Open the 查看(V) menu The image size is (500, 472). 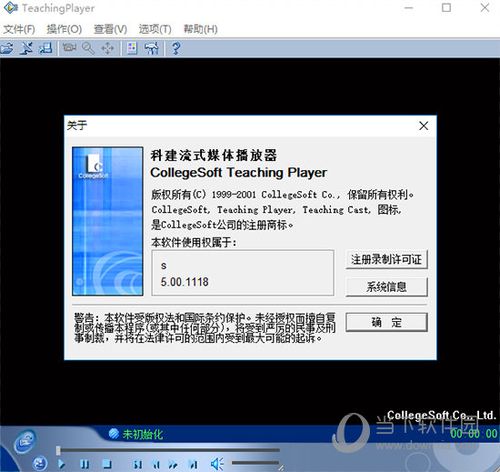[x=110, y=29]
